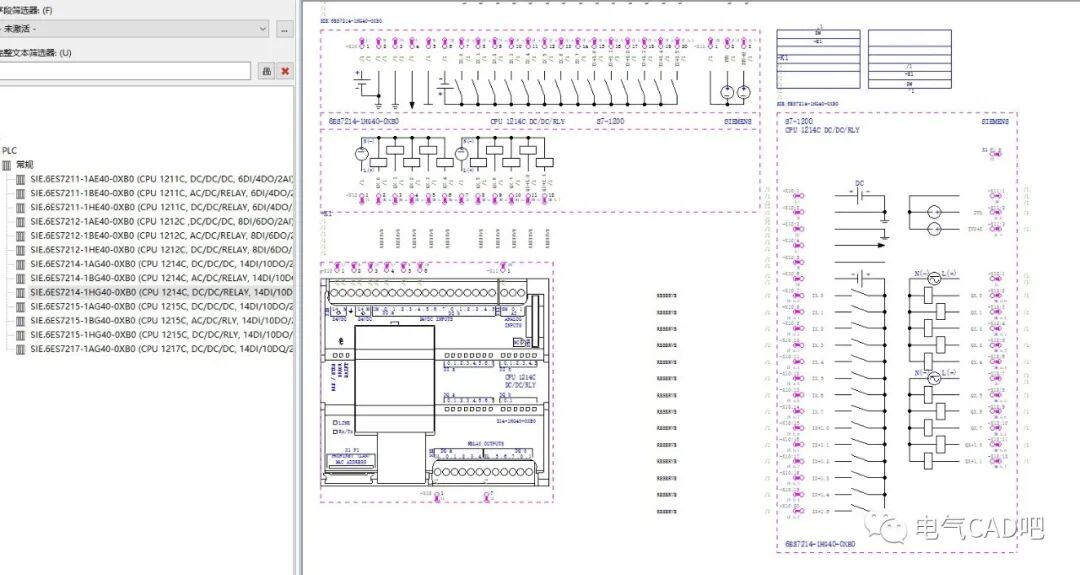The width and height of the screenshot is (1080, 575).
Task: Click the part icon of SIE.6ES7212-1AE40-0XB0
Action: click(21, 222)
